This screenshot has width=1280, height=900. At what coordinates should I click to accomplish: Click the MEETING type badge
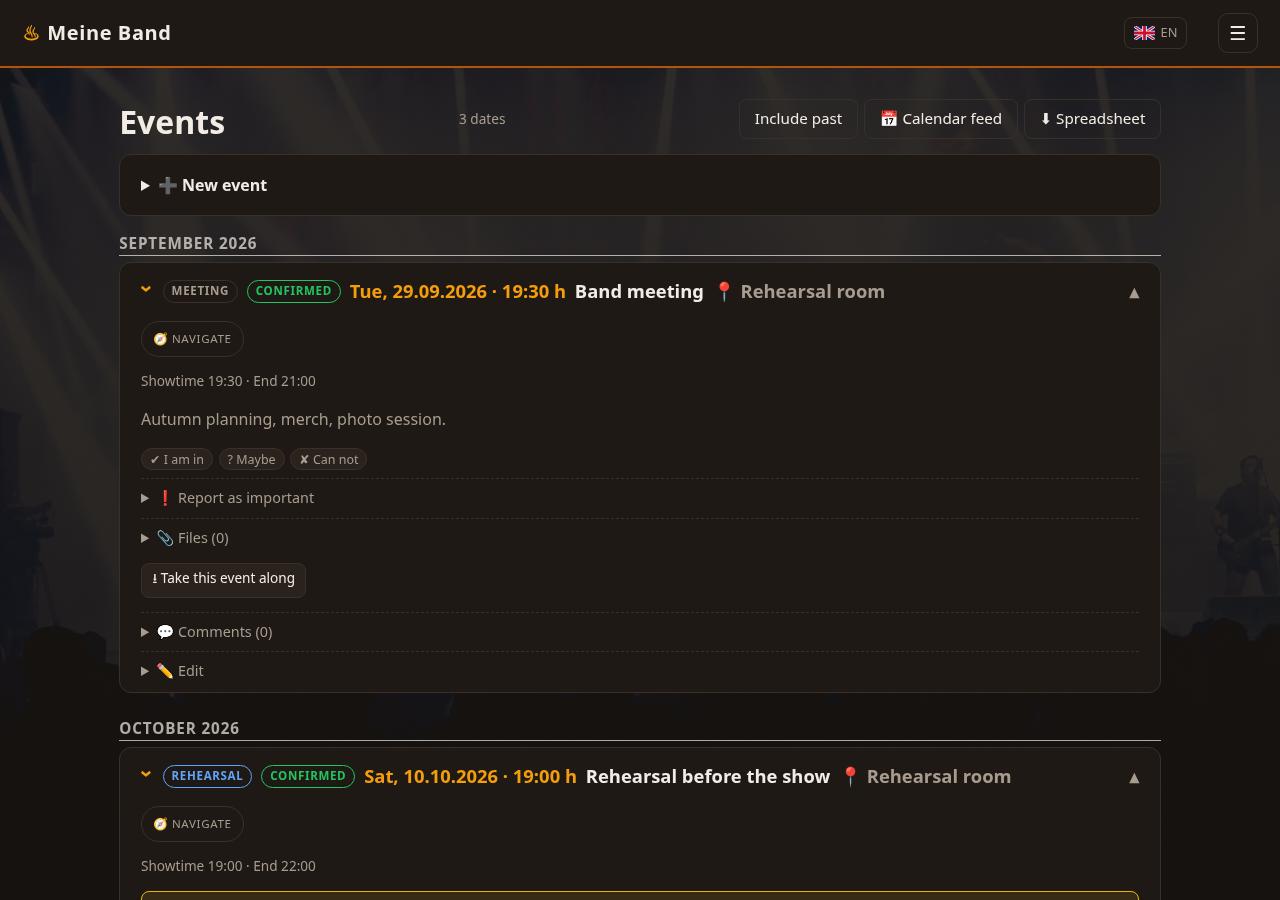tap(200, 291)
